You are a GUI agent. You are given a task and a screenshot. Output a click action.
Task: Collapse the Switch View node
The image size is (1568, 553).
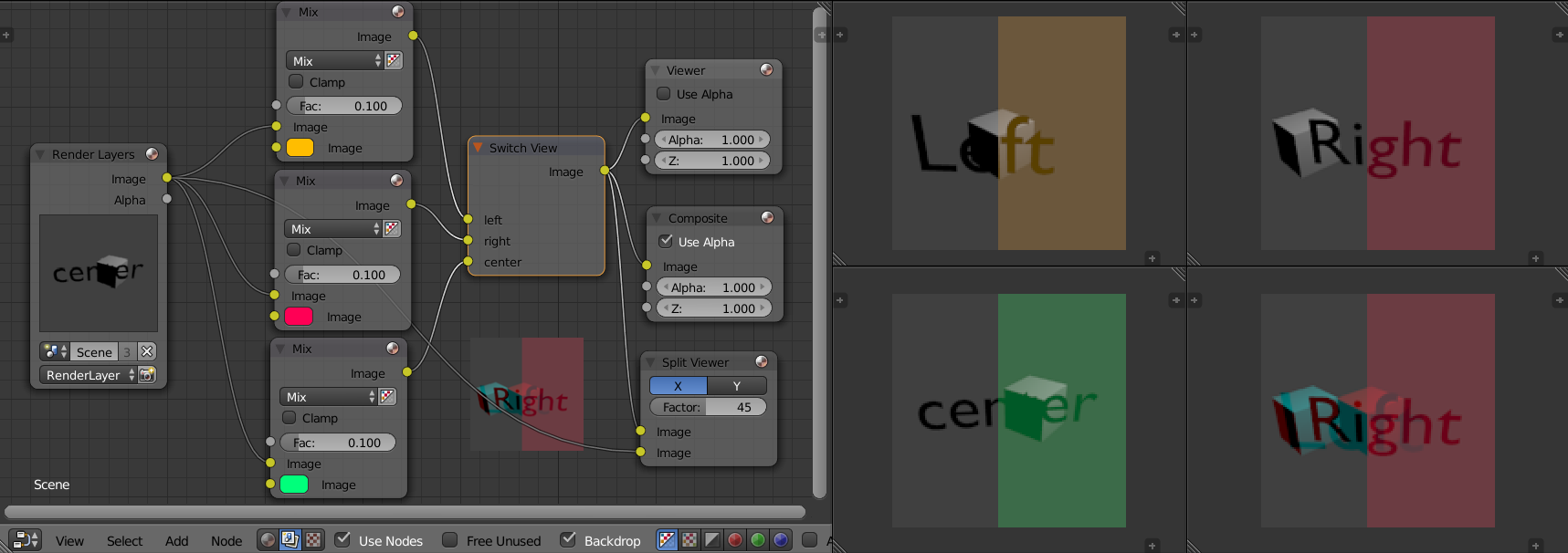[478, 148]
